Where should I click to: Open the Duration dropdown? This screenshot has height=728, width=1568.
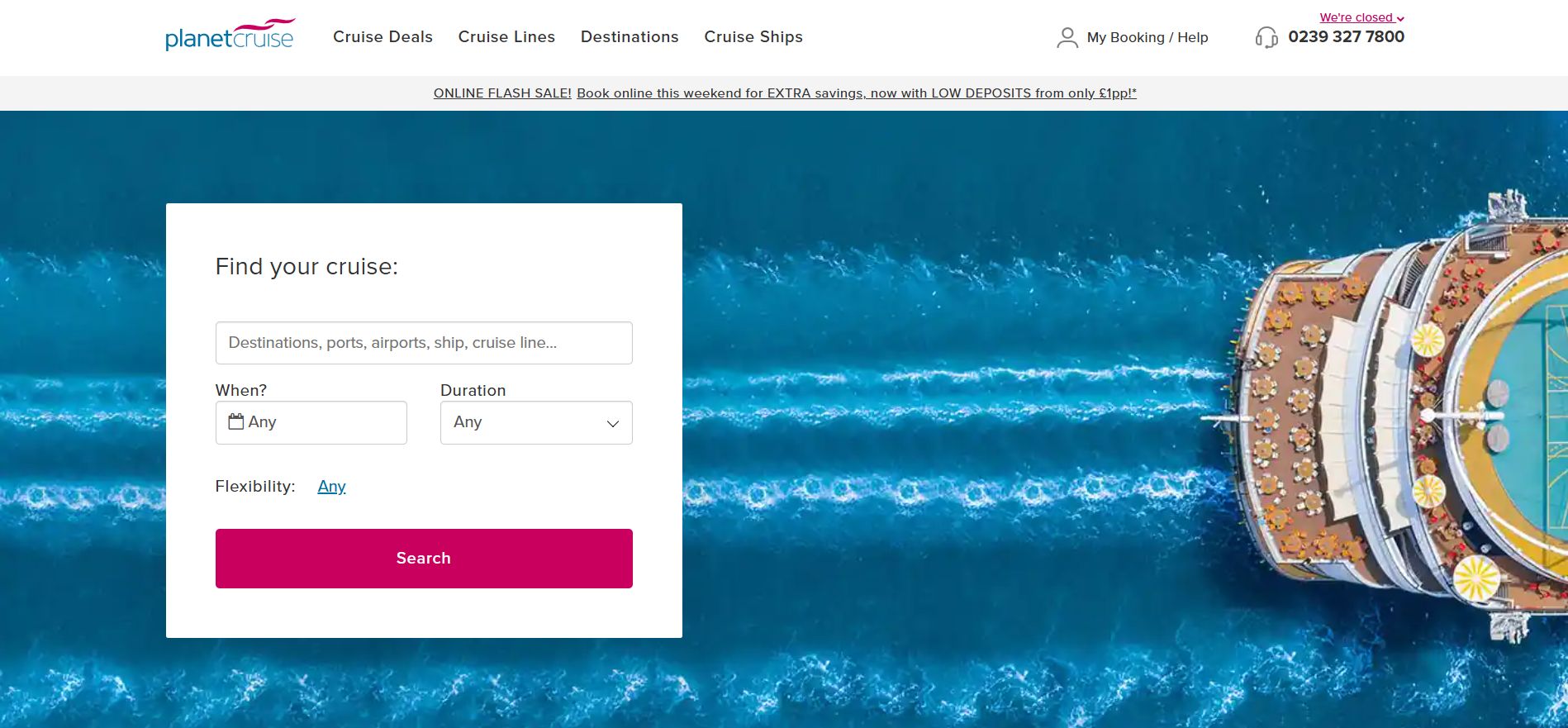pyautogui.click(x=536, y=422)
